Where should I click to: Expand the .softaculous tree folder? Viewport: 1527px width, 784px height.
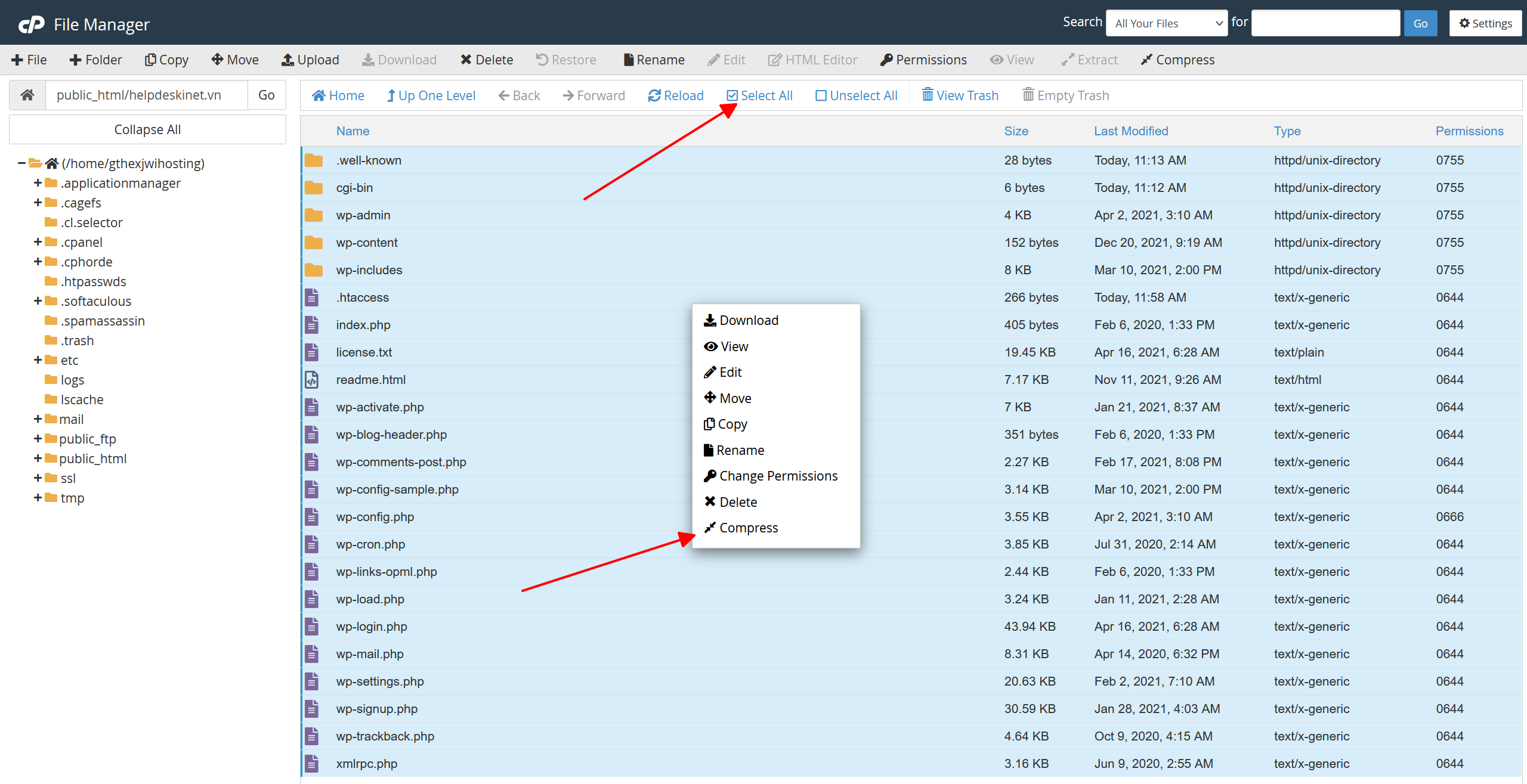(38, 301)
